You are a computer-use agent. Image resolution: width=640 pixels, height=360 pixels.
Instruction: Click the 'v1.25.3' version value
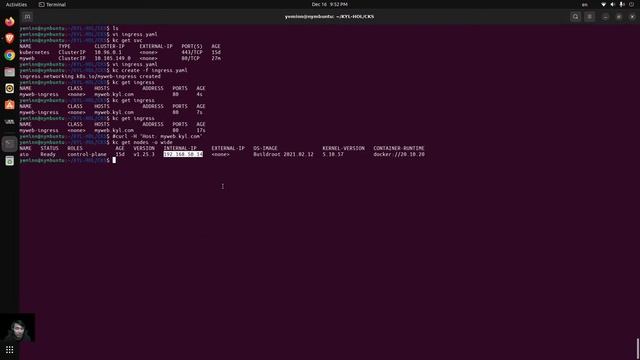pos(144,154)
